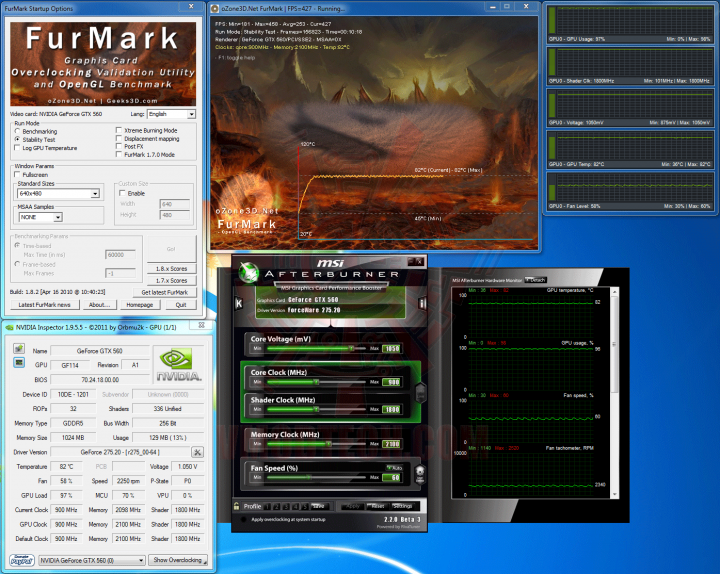
Task: Adjust the Shader Clock slider
Action: pos(316,409)
